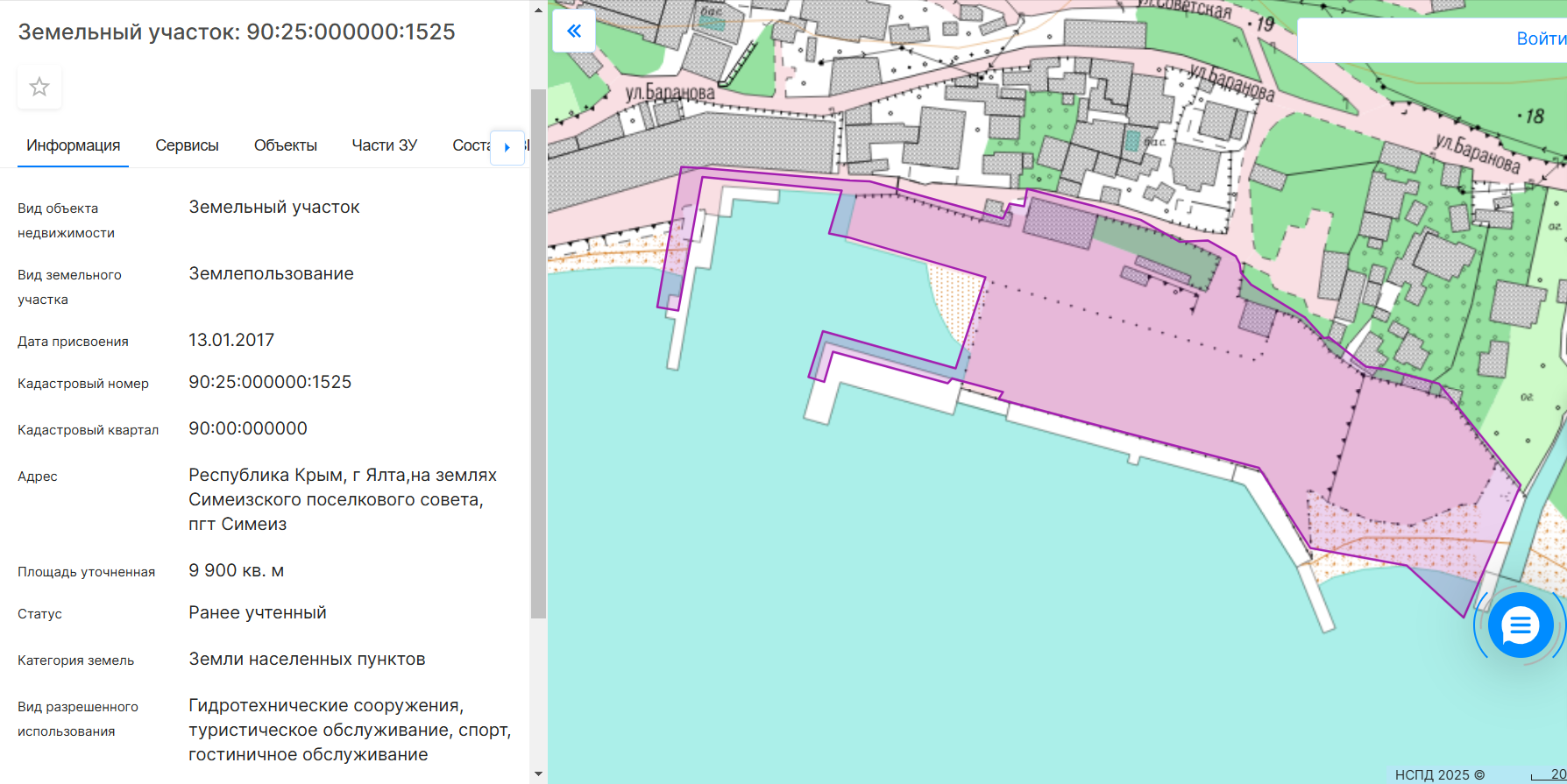The width and height of the screenshot is (1567, 784).
Task: Click the НСПД 2025 copyright label
Action: tap(1439, 774)
